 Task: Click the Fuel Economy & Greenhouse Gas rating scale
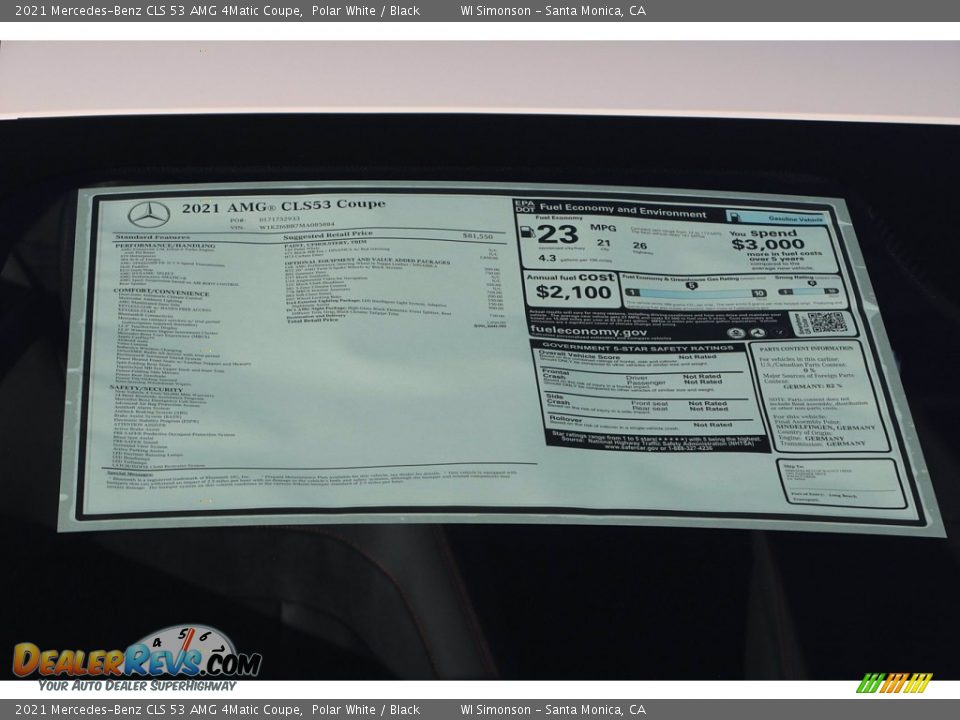(x=694, y=291)
